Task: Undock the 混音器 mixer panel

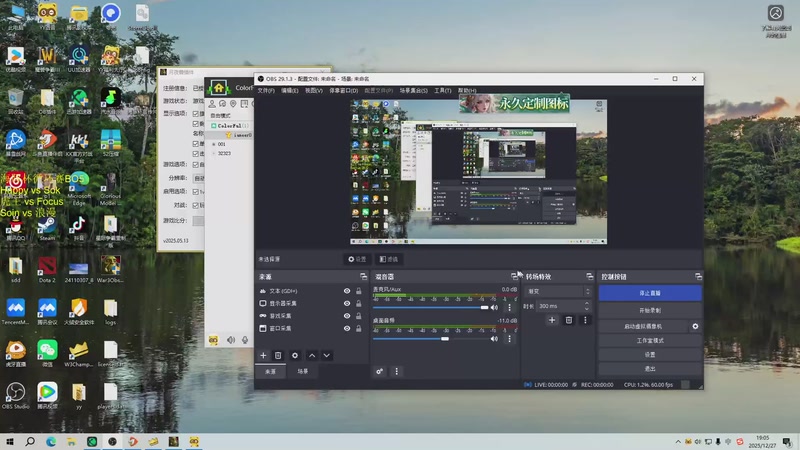Action: [x=514, y=277]
